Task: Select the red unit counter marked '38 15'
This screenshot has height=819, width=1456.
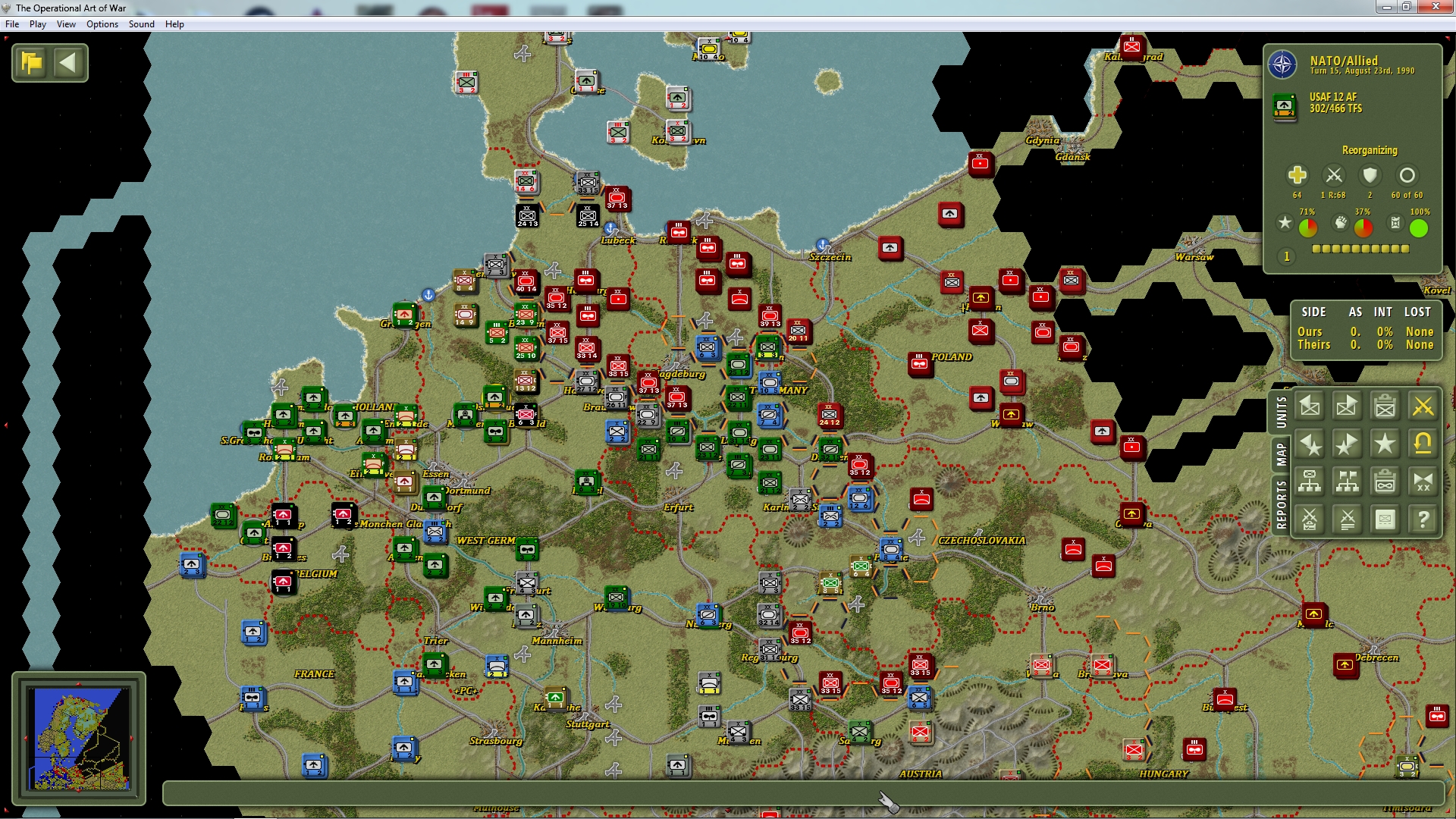Action: pos(618,366)
